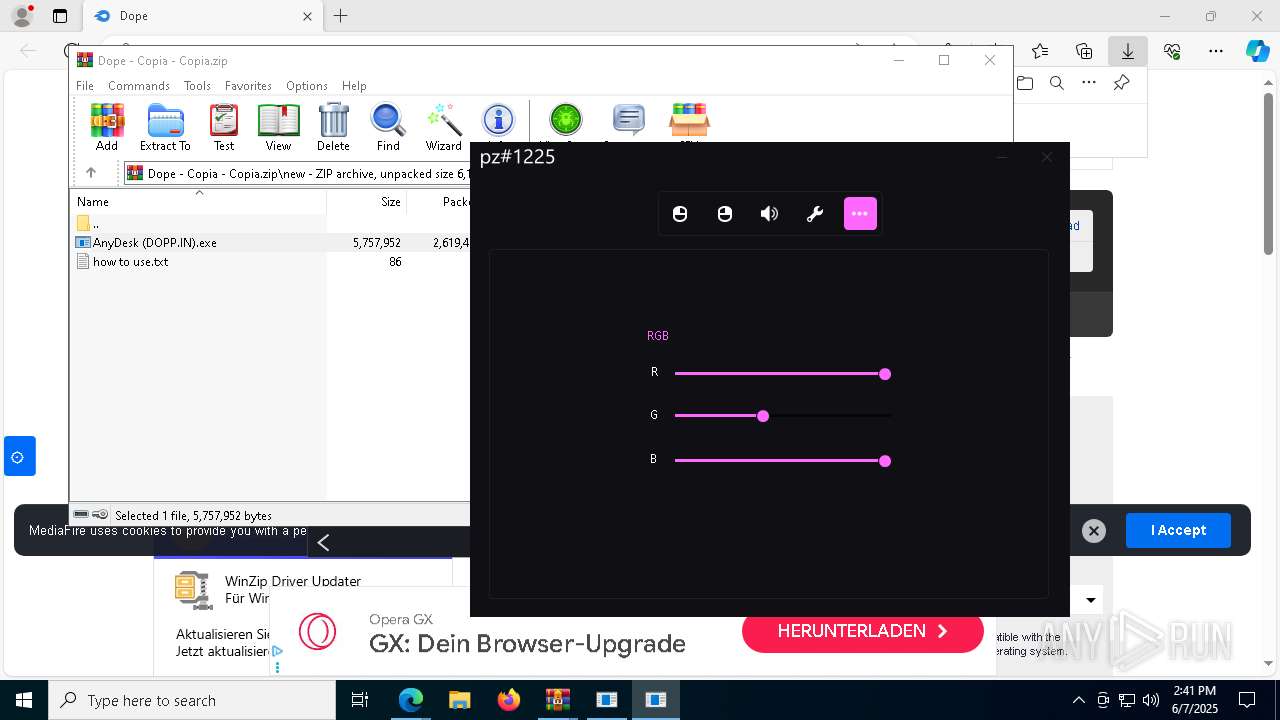Screen dimensions: 1280x720
Task: Click the Extract To icon in WinRAR
Action: pos(165,128)
